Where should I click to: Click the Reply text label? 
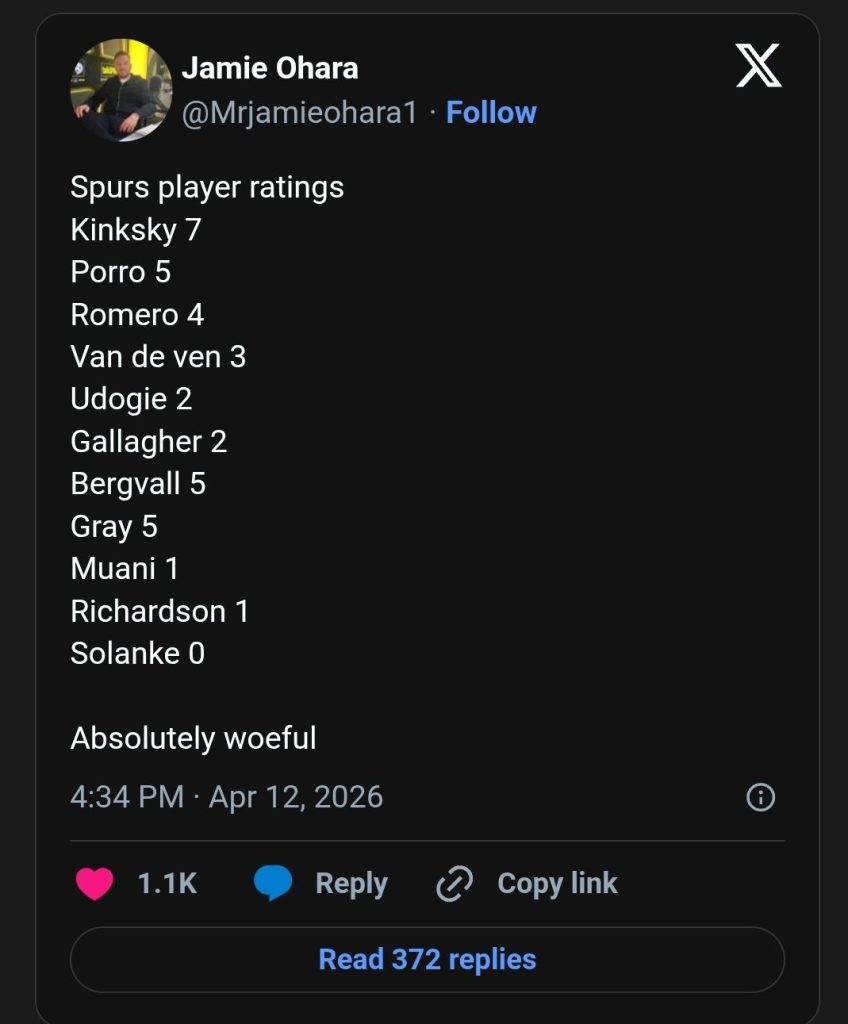pos(351,884)
